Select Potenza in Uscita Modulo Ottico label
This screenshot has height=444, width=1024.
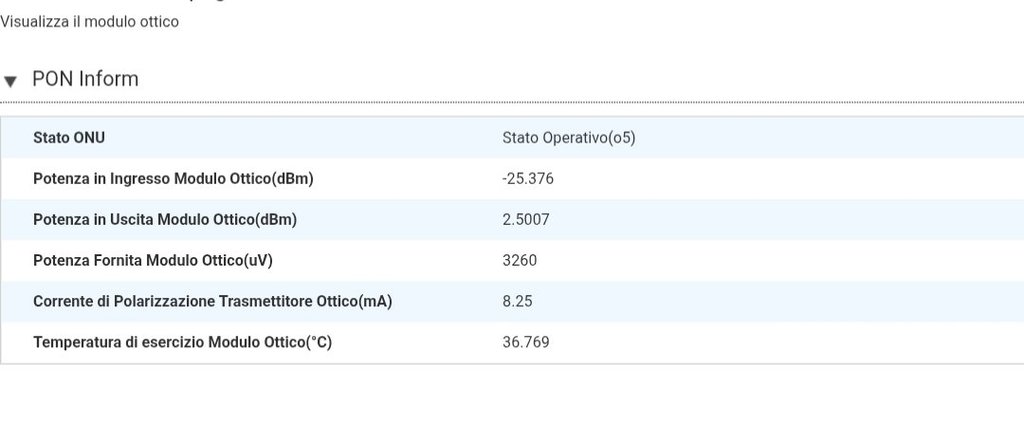point(165,220)
